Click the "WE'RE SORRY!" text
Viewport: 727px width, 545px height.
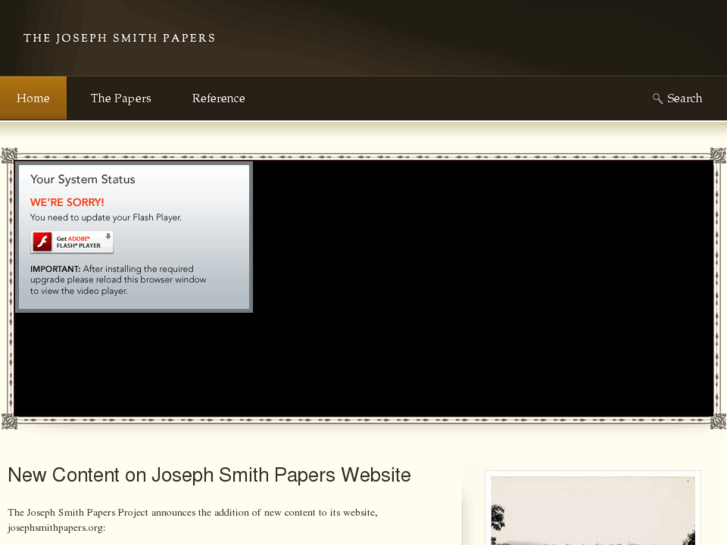coord(67,202)
